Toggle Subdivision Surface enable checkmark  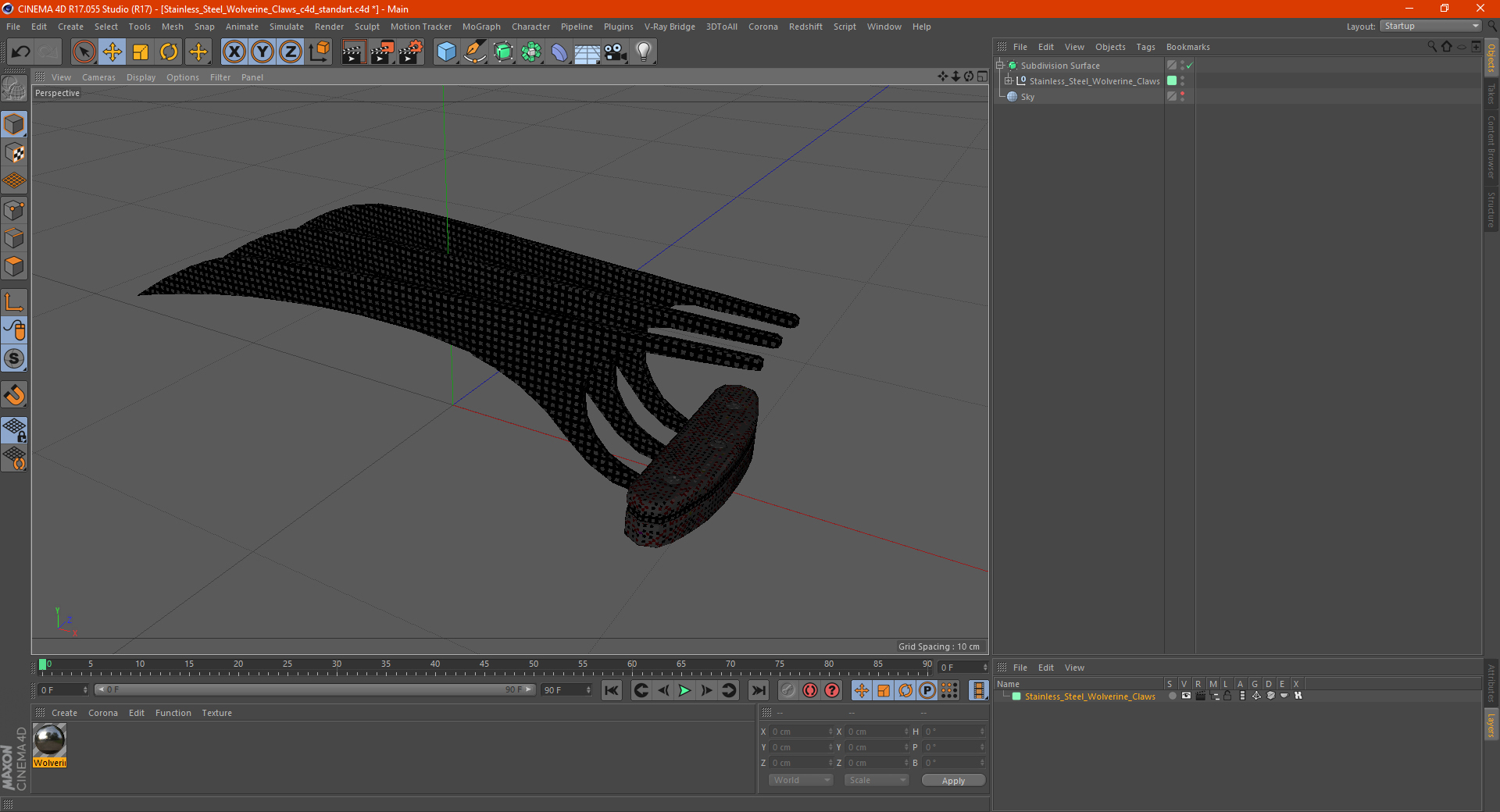1190,66
